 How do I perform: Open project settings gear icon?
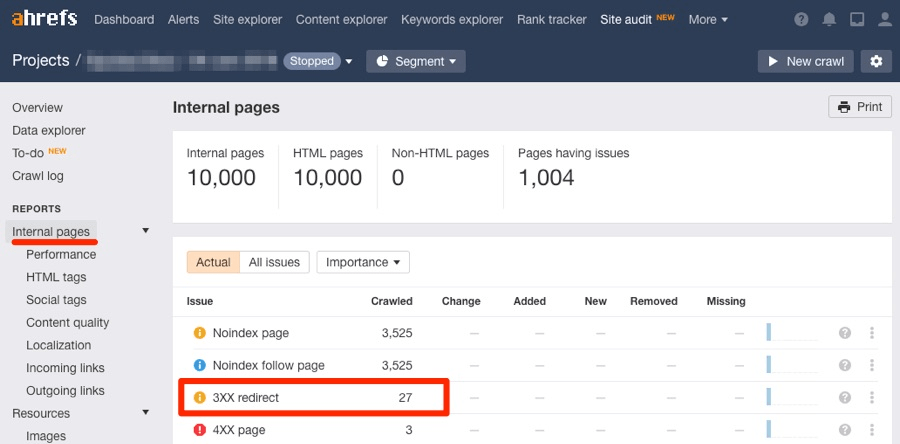(876, 61)
